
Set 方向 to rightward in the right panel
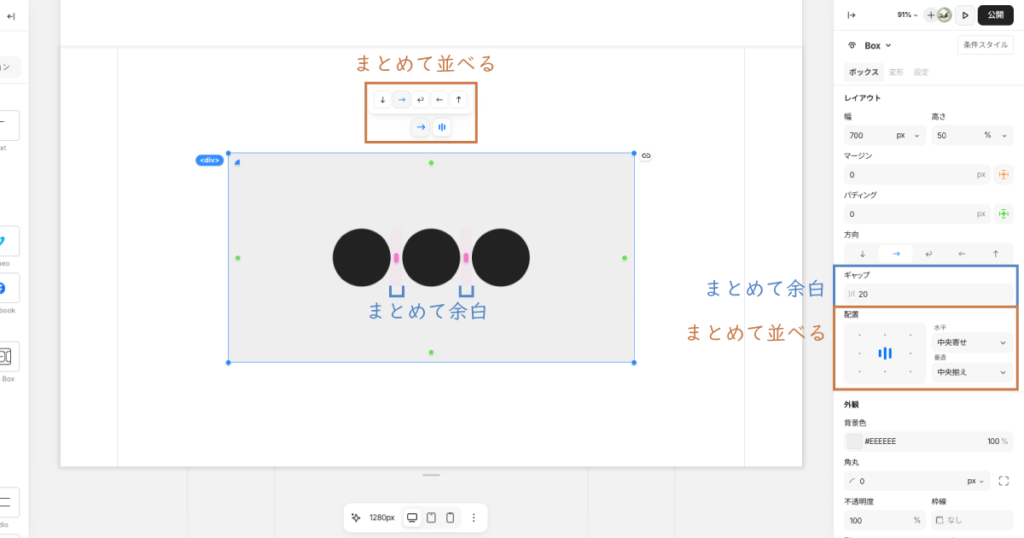pyautogui.click(x=896, y=254)
